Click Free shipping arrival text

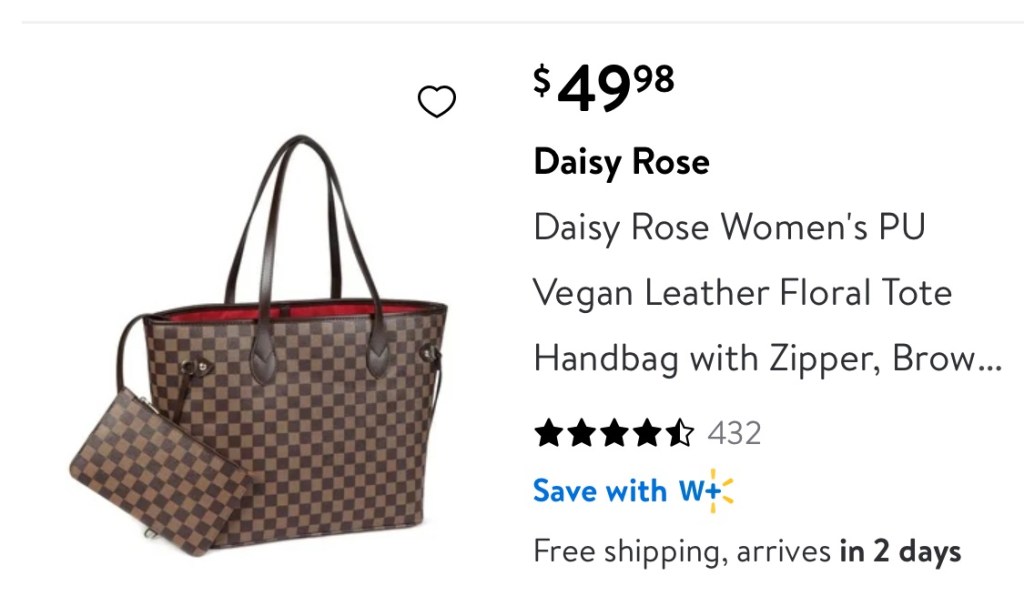click(747, 552)
